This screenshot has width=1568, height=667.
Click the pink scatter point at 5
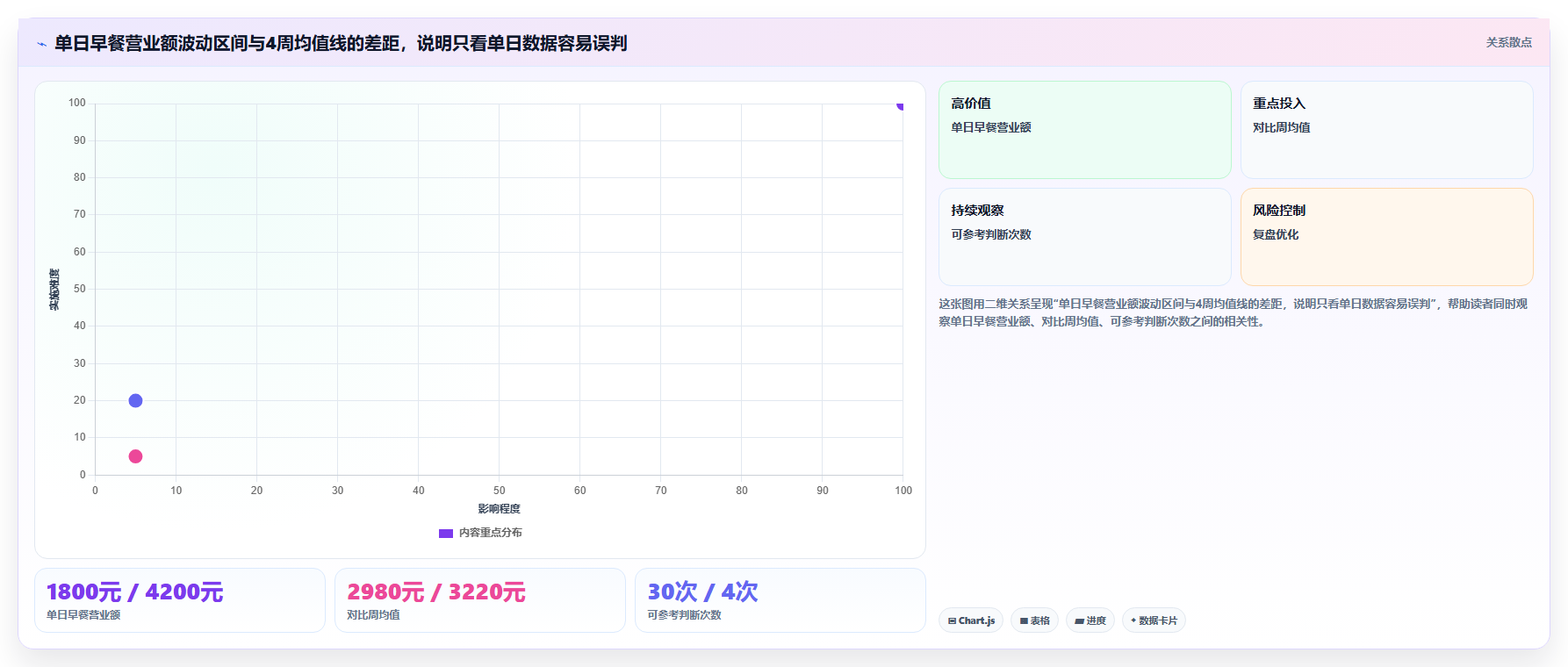point(135,456)
